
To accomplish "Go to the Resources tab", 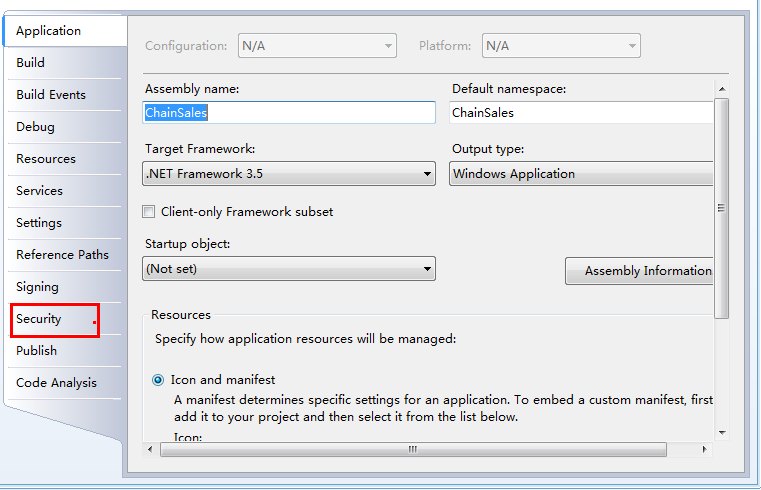I will point(46,159).
